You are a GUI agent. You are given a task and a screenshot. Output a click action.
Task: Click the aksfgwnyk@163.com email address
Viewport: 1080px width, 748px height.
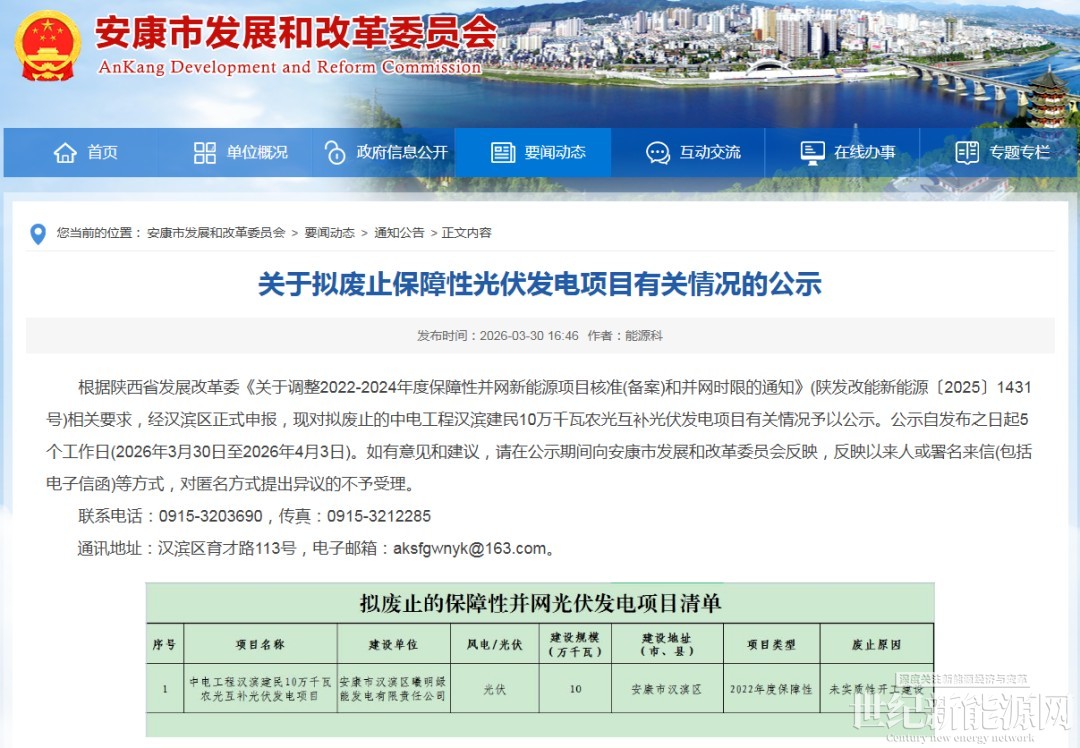point(470,548)
